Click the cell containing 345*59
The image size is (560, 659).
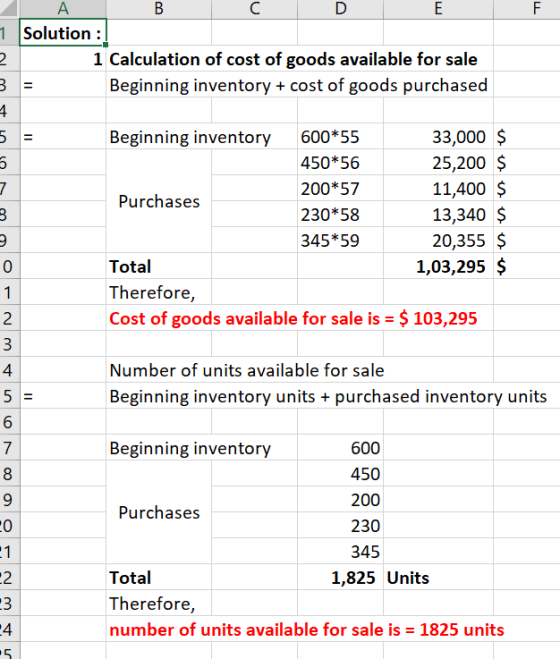[341, 240]
